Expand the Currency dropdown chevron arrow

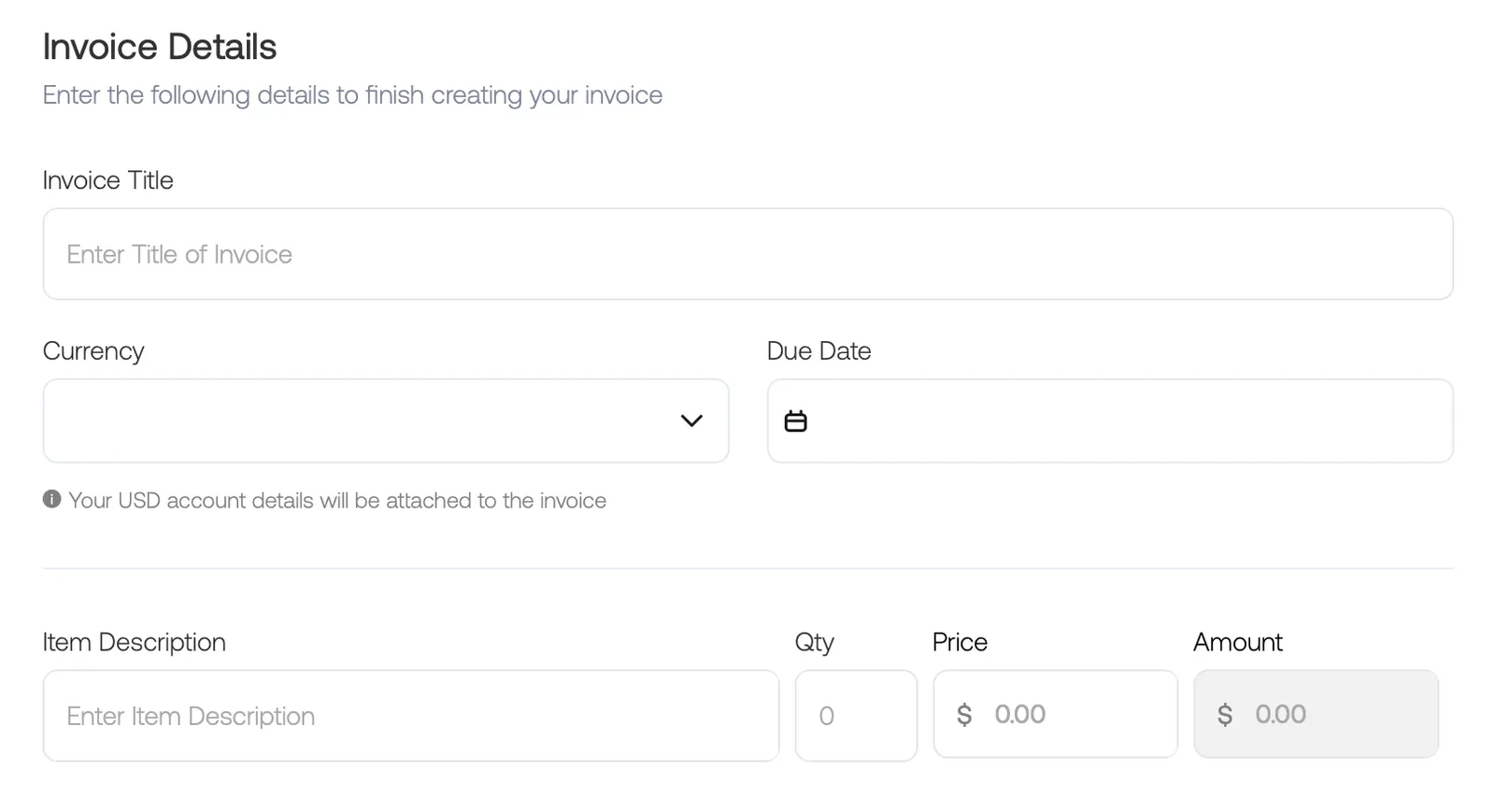[691, 420]
